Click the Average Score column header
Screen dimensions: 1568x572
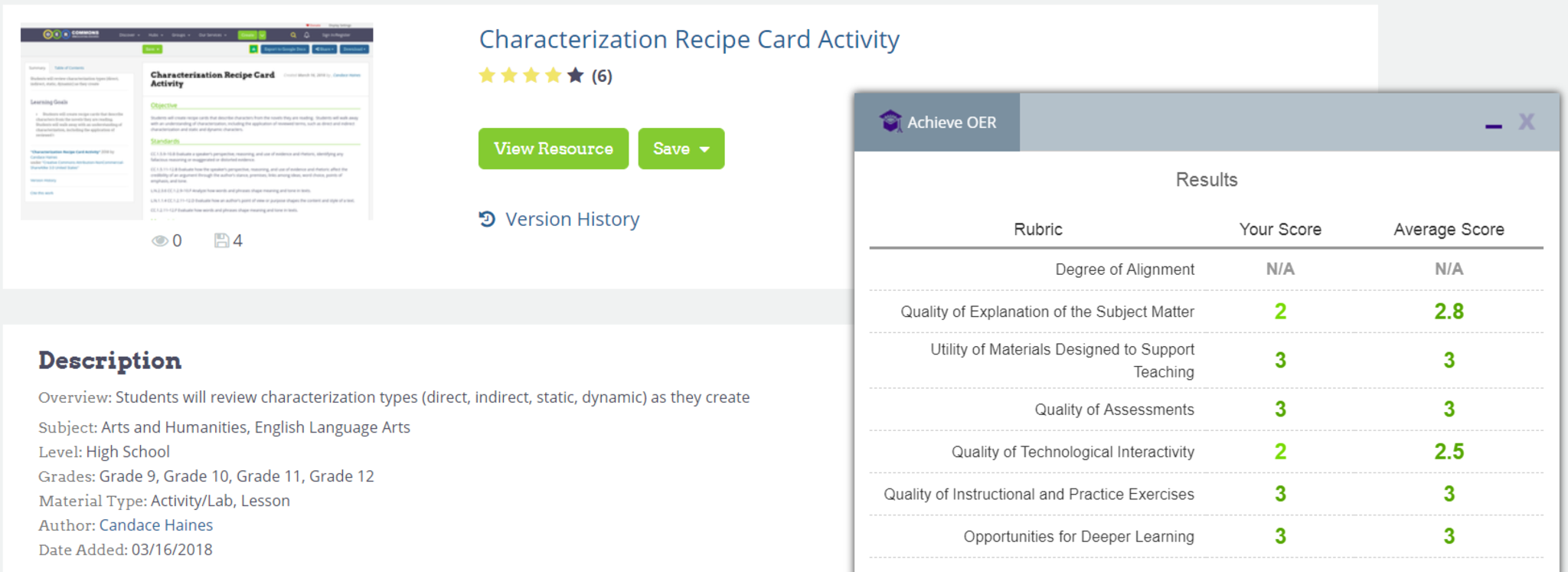[x=1449, y=230]
